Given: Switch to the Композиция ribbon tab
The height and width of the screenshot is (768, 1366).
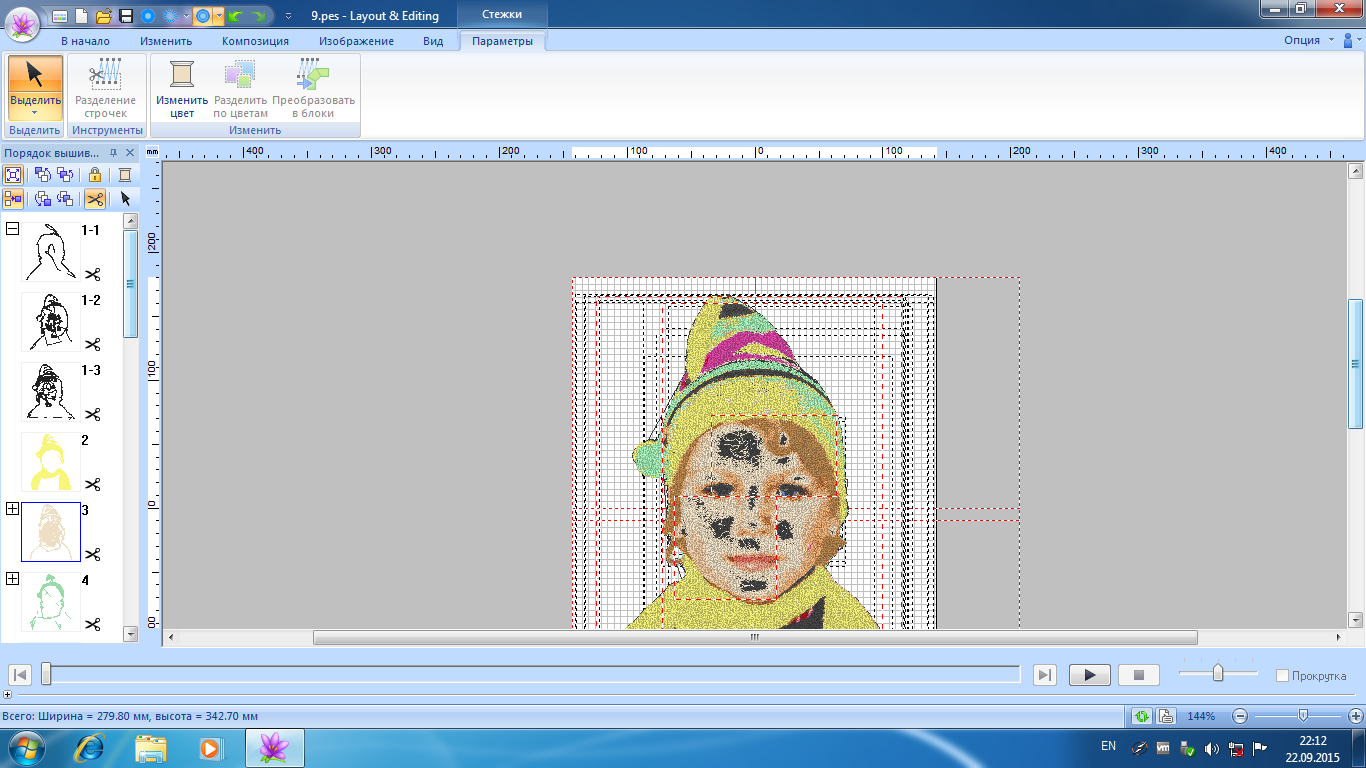Looking at the screenshot, I should point(255,41).
